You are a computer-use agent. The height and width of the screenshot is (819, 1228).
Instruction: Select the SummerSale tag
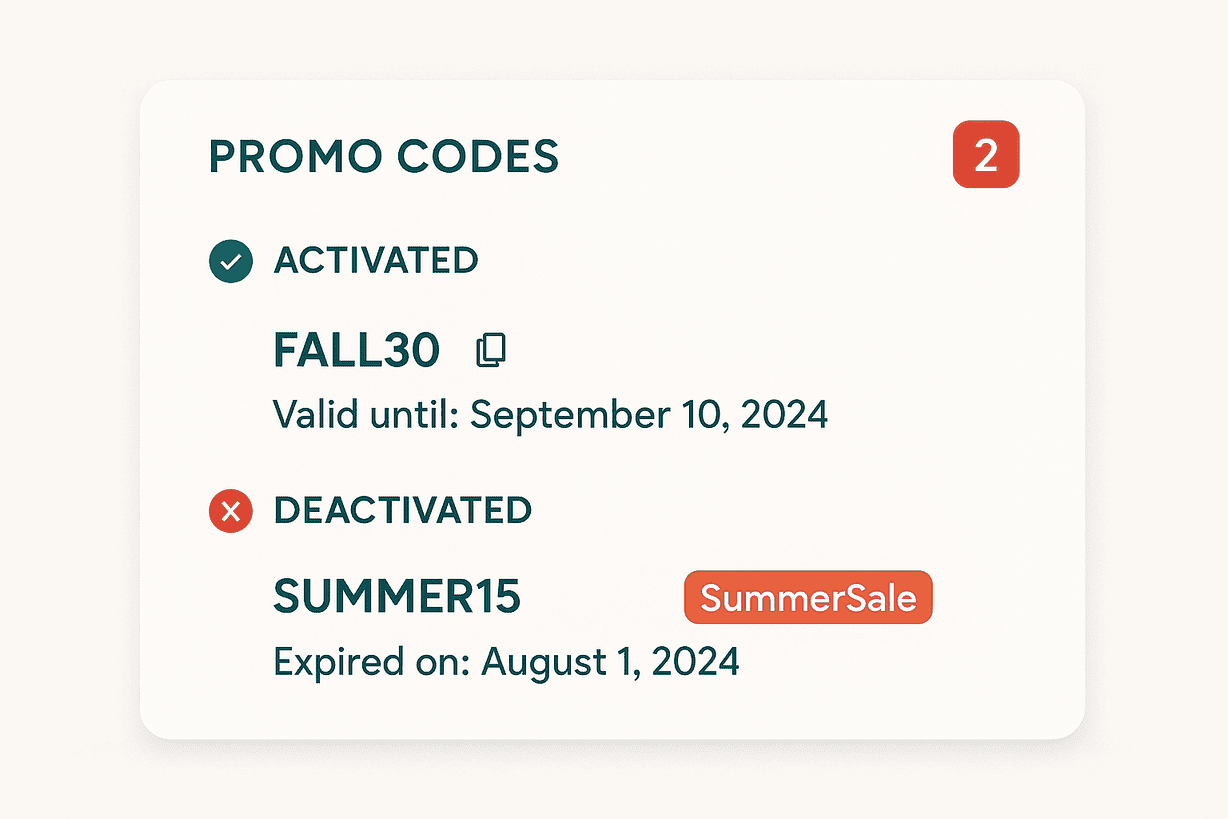pos(808,598)
